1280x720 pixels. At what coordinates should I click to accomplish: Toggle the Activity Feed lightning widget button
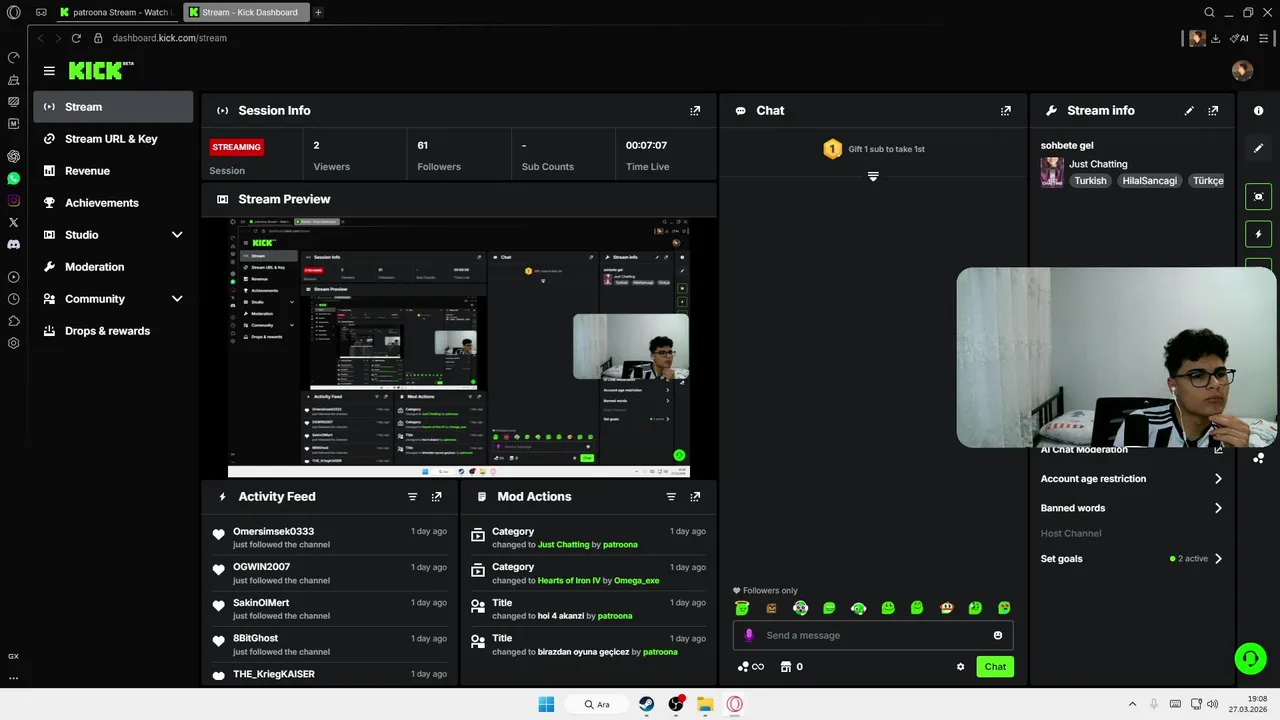(1259, 234)
